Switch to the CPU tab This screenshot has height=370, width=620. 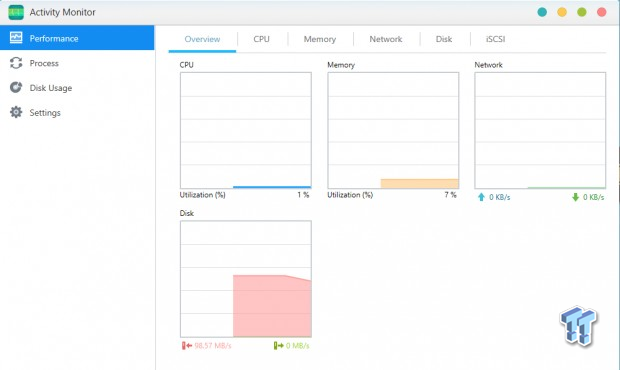261,39
